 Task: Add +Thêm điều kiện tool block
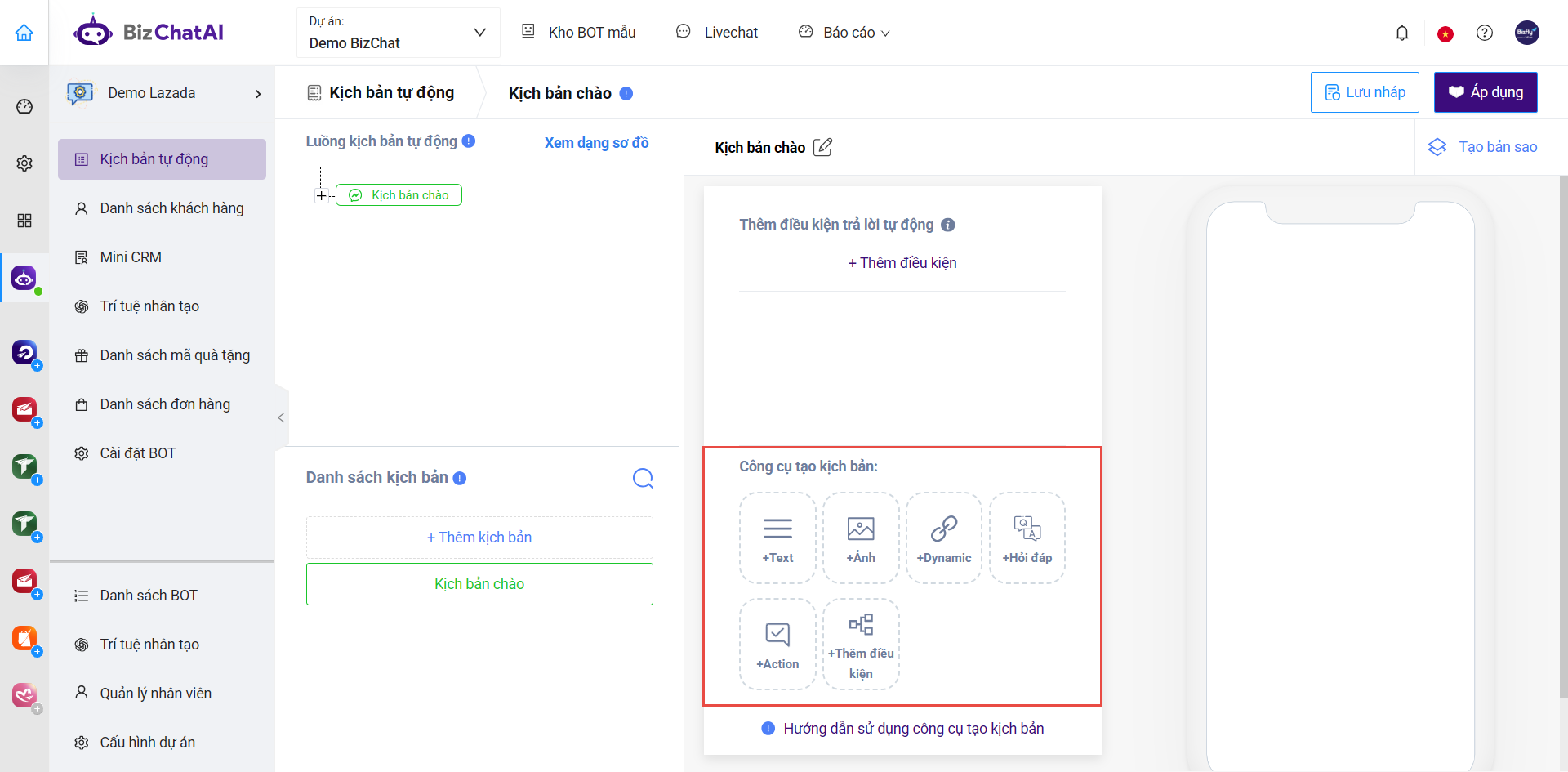pyautogui.click(x=861, y=645)
